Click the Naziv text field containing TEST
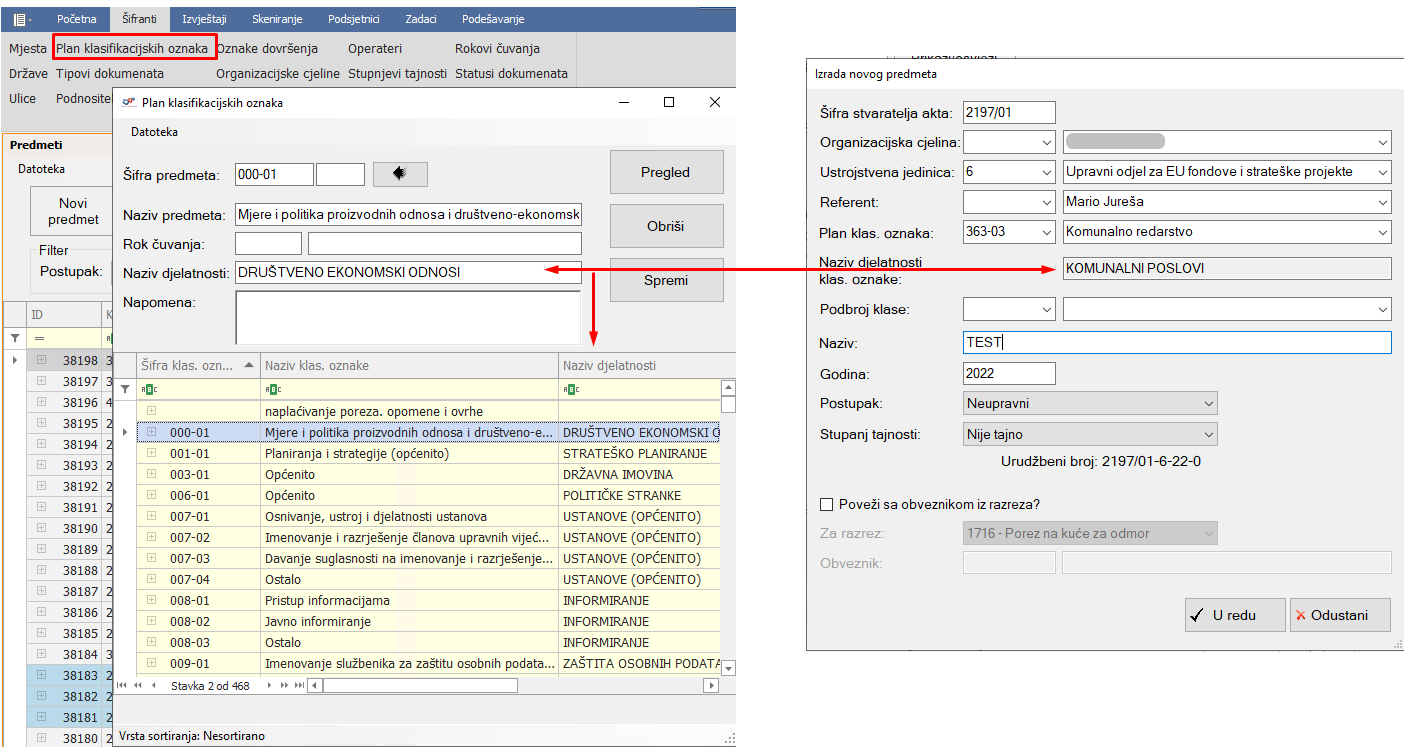1411x754 pixels. pos(1176,342)
